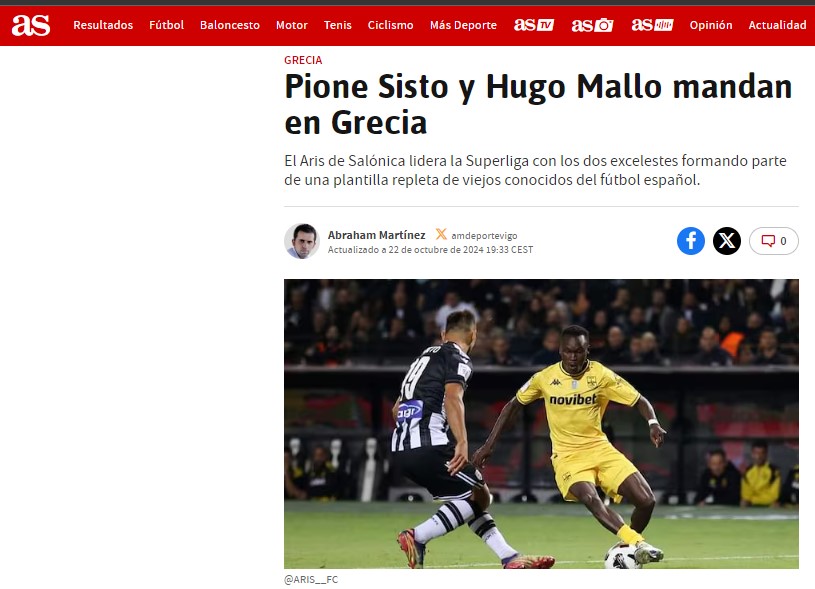Open the Motor section
Image resolution: width=815 pixels, height=589 pixels.
(292, 25)
